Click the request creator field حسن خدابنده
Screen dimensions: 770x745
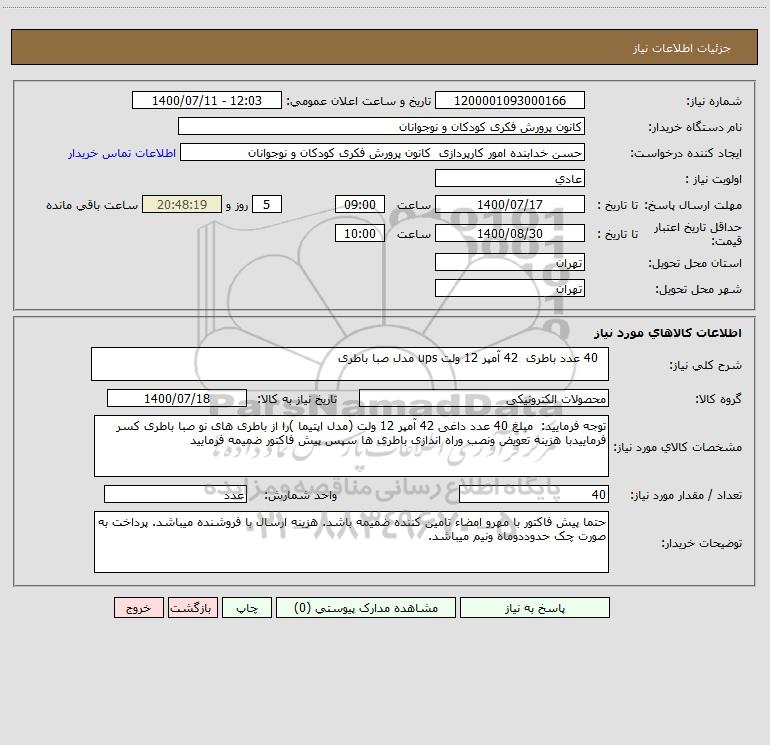(x=383, y=152)
